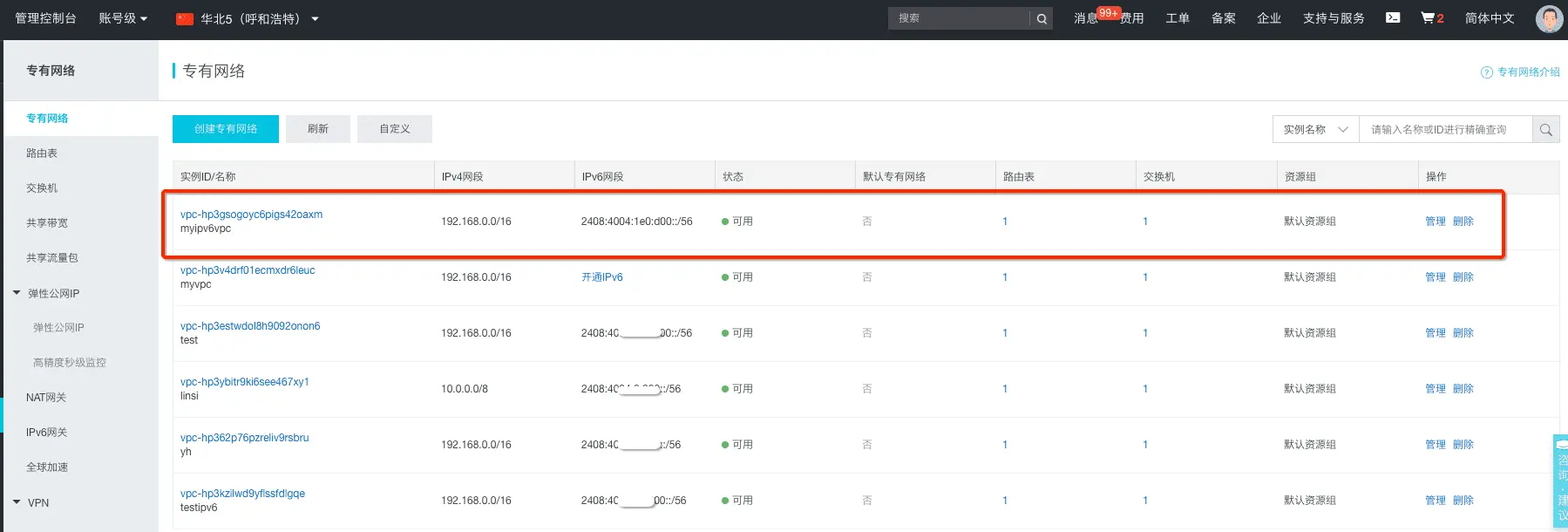Click 管理 for linsi row
The width and height of the screenshot is (1568, 532).
(x=1436, y=389)
